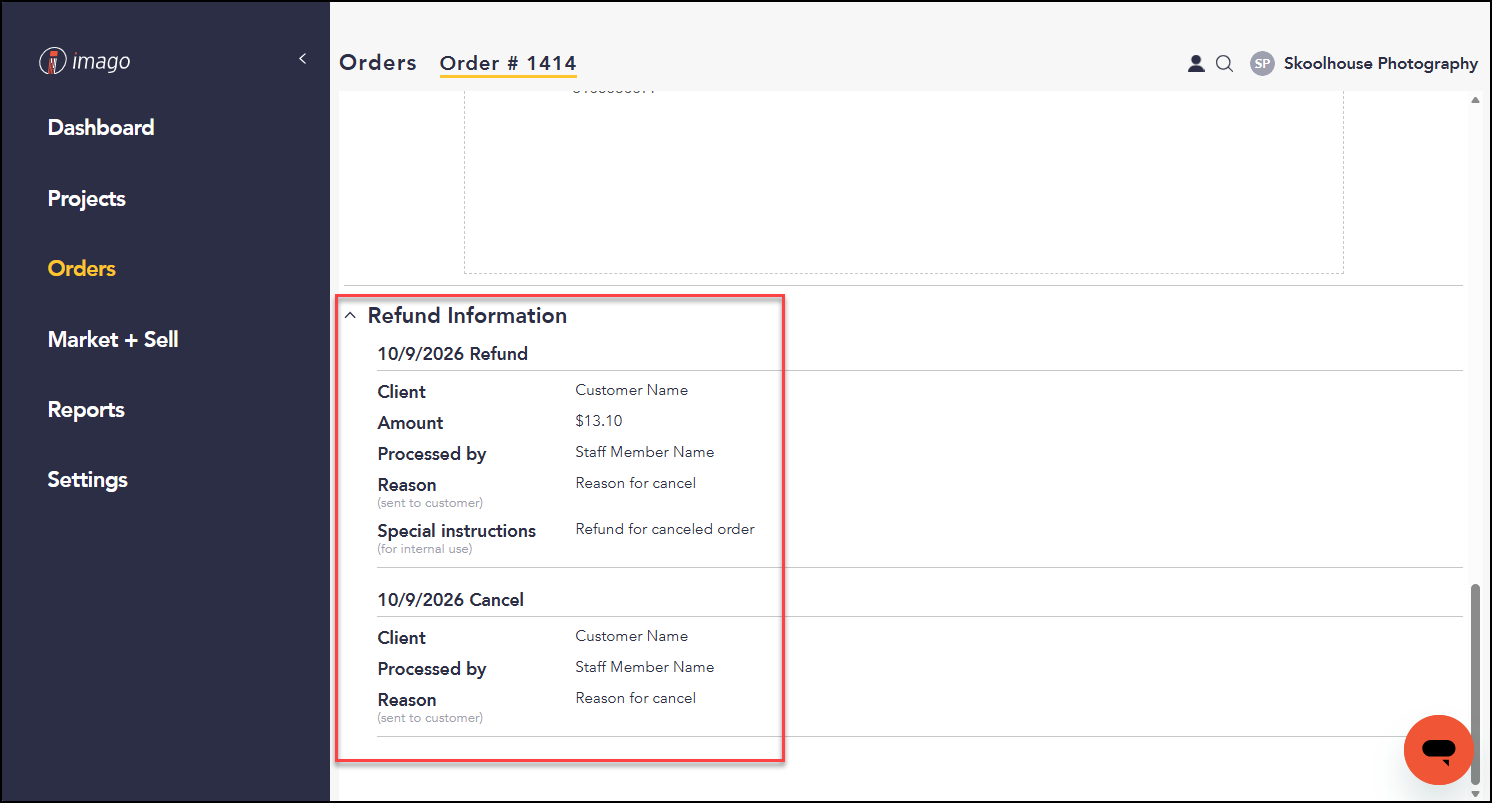Click the Amount label
This screenshot has width=1492, height=803.
click(410, 423)
